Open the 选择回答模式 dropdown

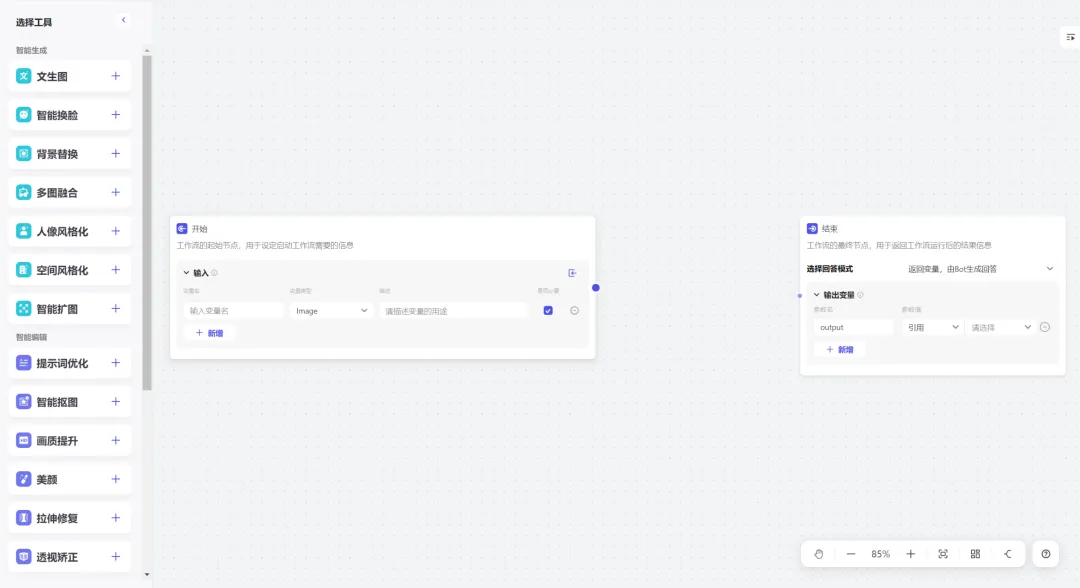(x=979, y=269)
